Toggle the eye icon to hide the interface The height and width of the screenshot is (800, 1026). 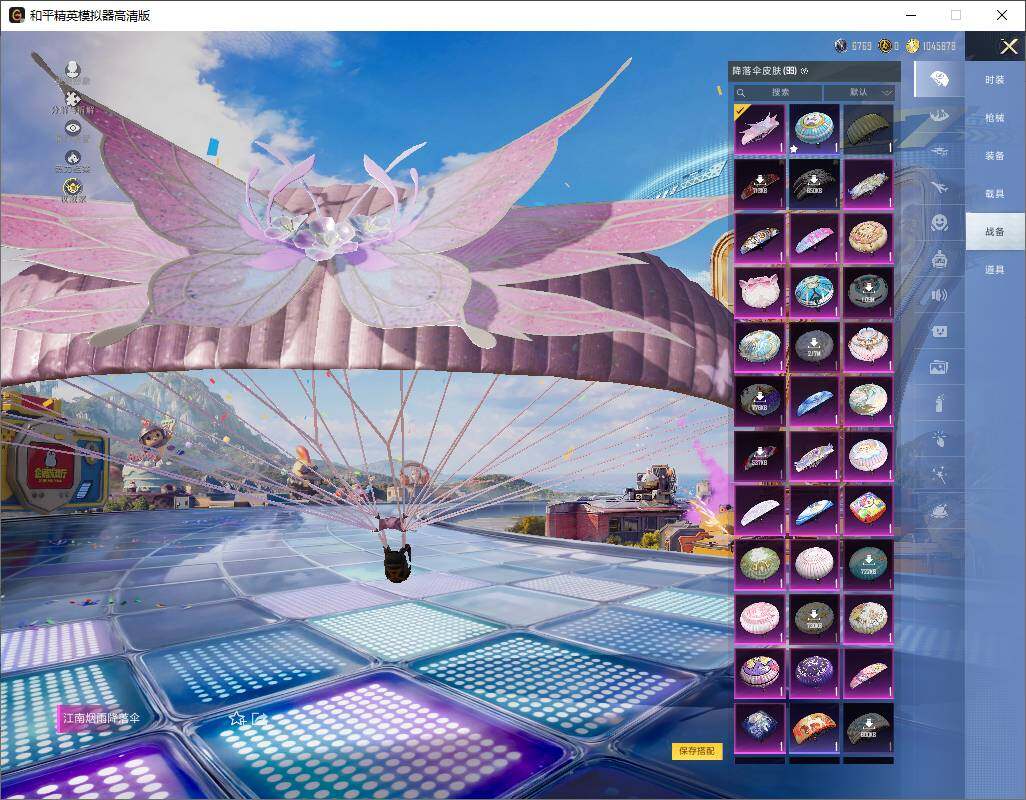(x=73, y=128)
